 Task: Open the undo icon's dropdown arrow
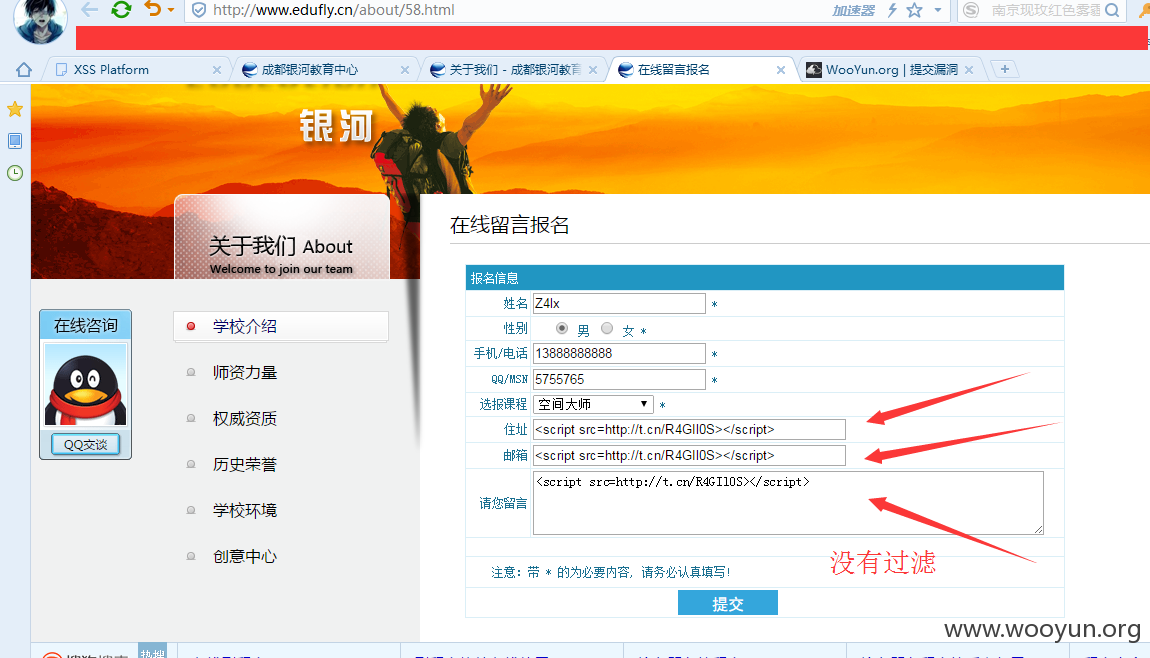click(x=171, y=10)
